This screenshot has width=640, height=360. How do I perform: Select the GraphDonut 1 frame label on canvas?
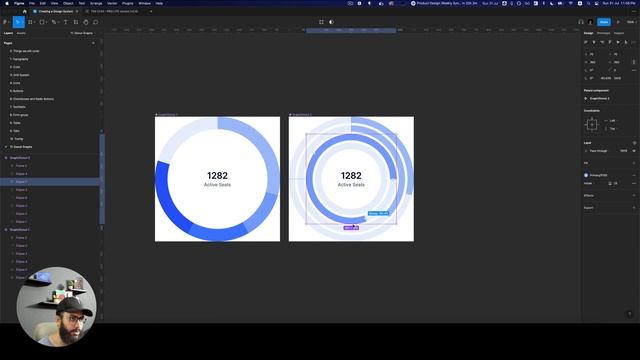(x=167, y=115)
